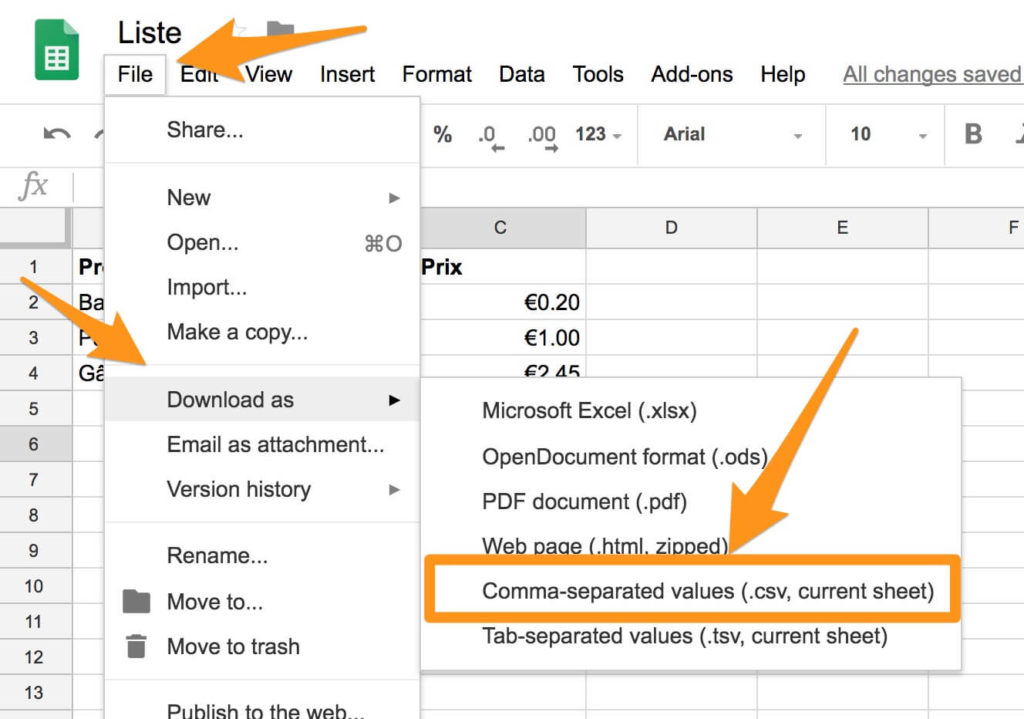Viewport: 1024px width, 719px height.
Task: Open the Google Sheets home icon
Action: click(57, 50)
